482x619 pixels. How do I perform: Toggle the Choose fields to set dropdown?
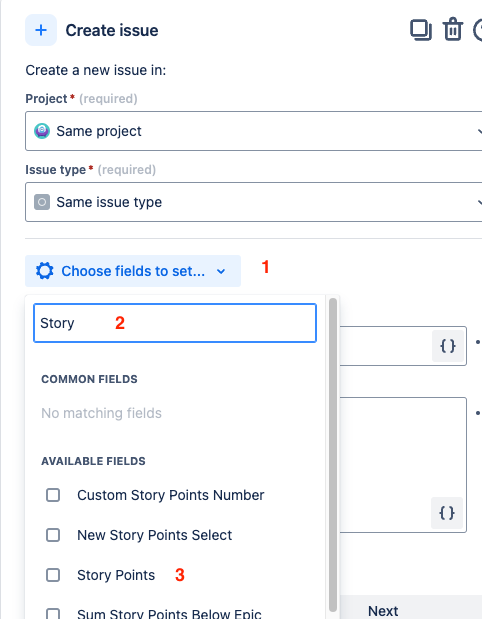pos(133,271)
